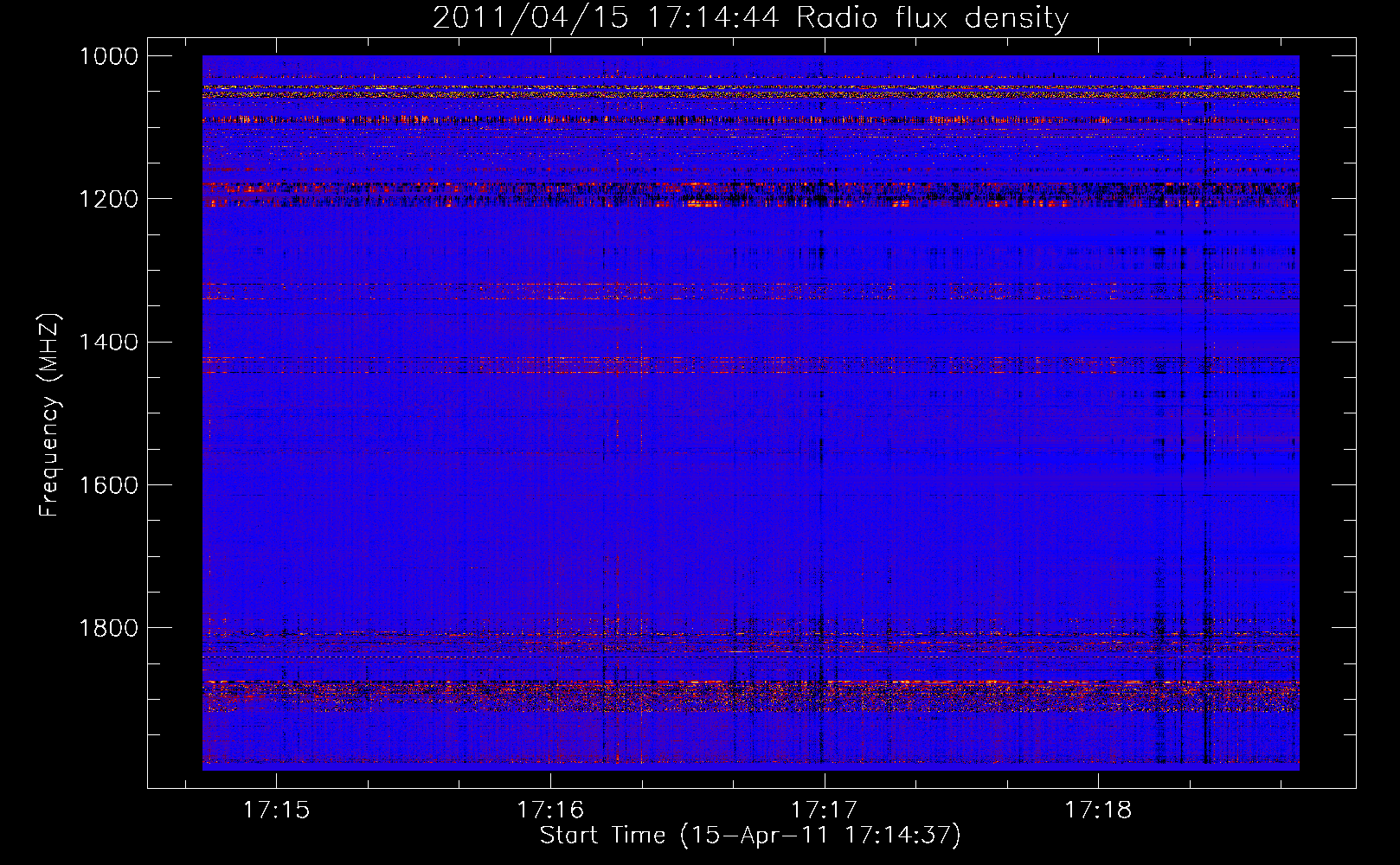This screenshot has width=1400, height=865.
Task: Click the 17:15 time tick label
Action: (x=276, y=810)
